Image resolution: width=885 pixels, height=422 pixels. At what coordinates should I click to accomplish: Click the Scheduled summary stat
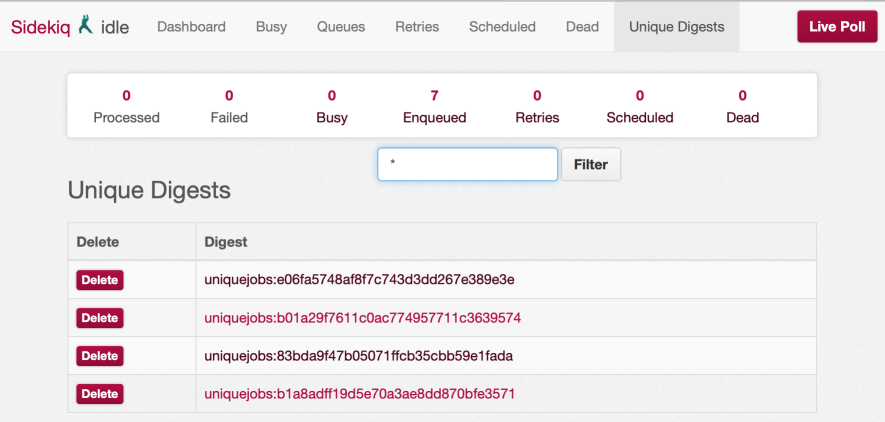coord(640,107)
